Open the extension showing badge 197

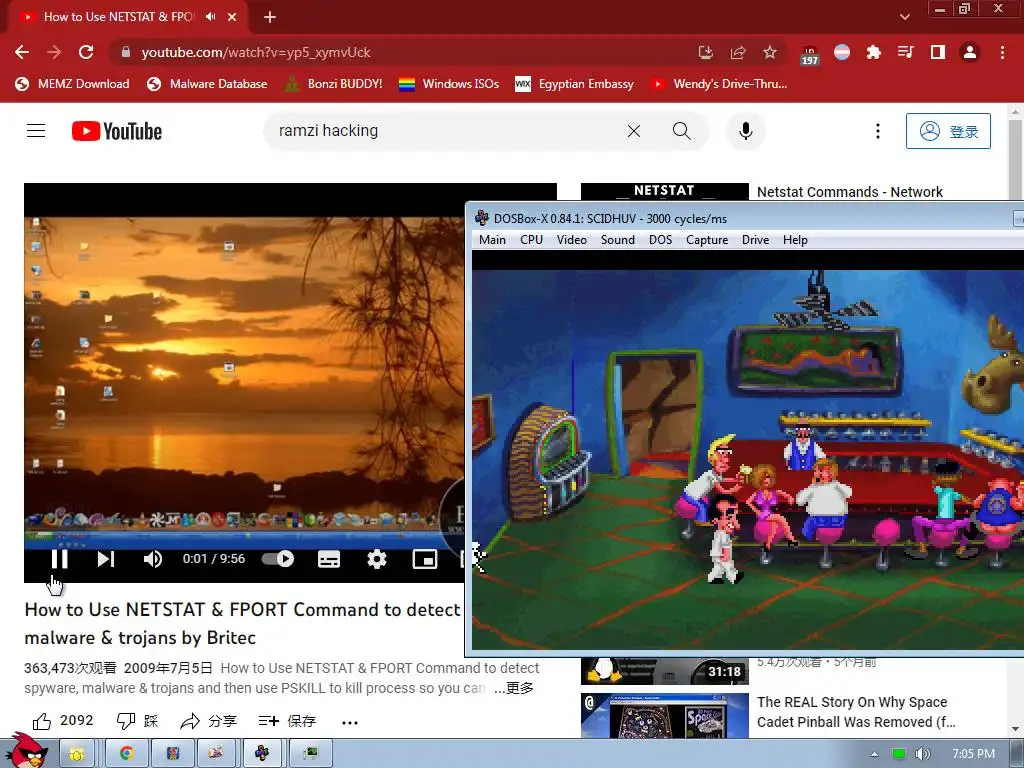click(x=810, y=55)
